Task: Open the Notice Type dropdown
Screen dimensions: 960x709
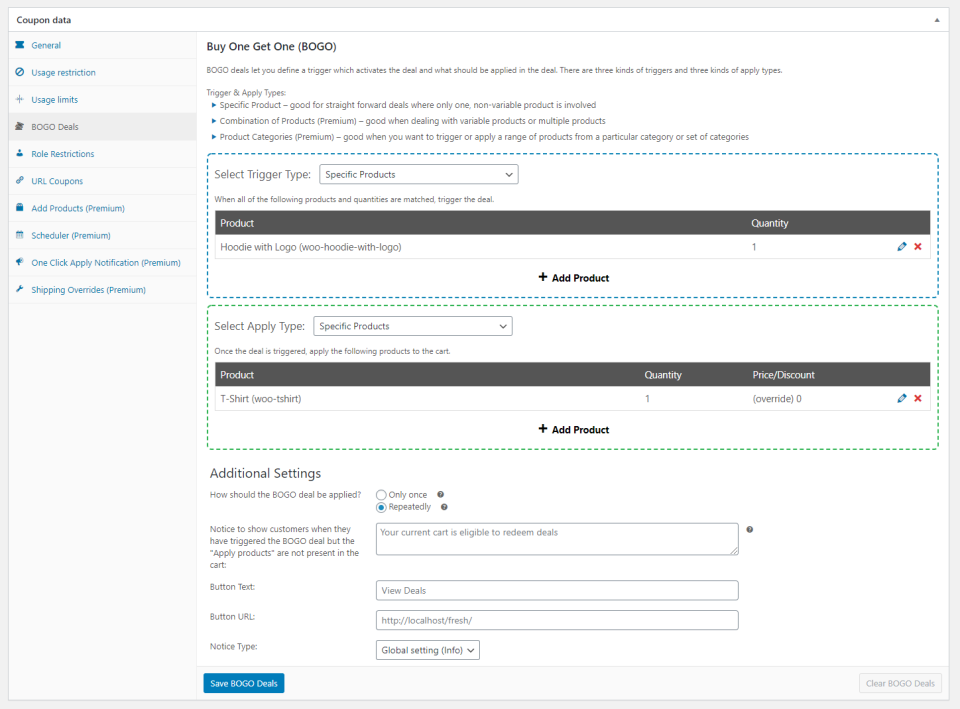Action: click(427, 649)
